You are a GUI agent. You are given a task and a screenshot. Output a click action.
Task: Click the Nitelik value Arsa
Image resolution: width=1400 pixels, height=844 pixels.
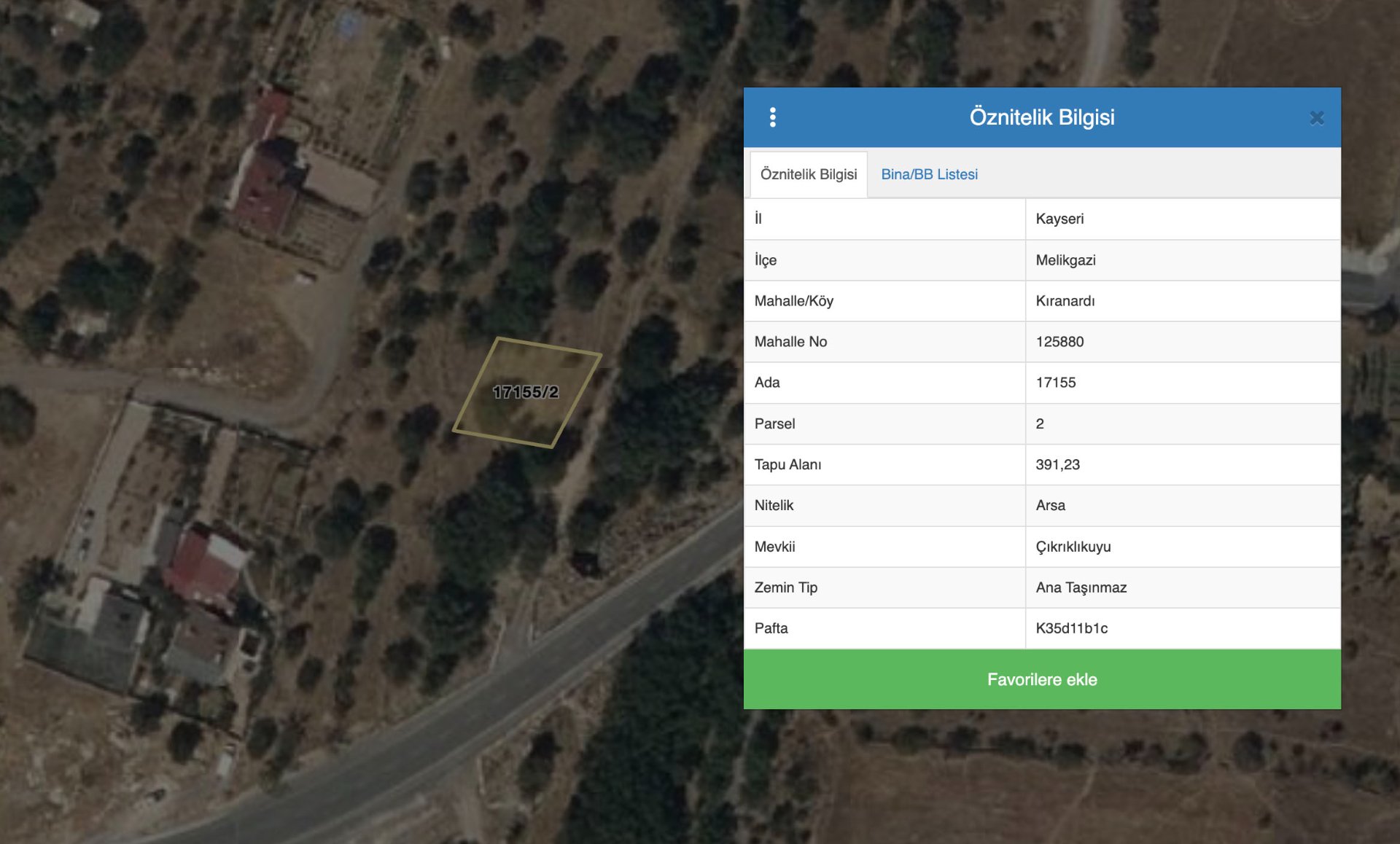click(x=1050, y=505)
